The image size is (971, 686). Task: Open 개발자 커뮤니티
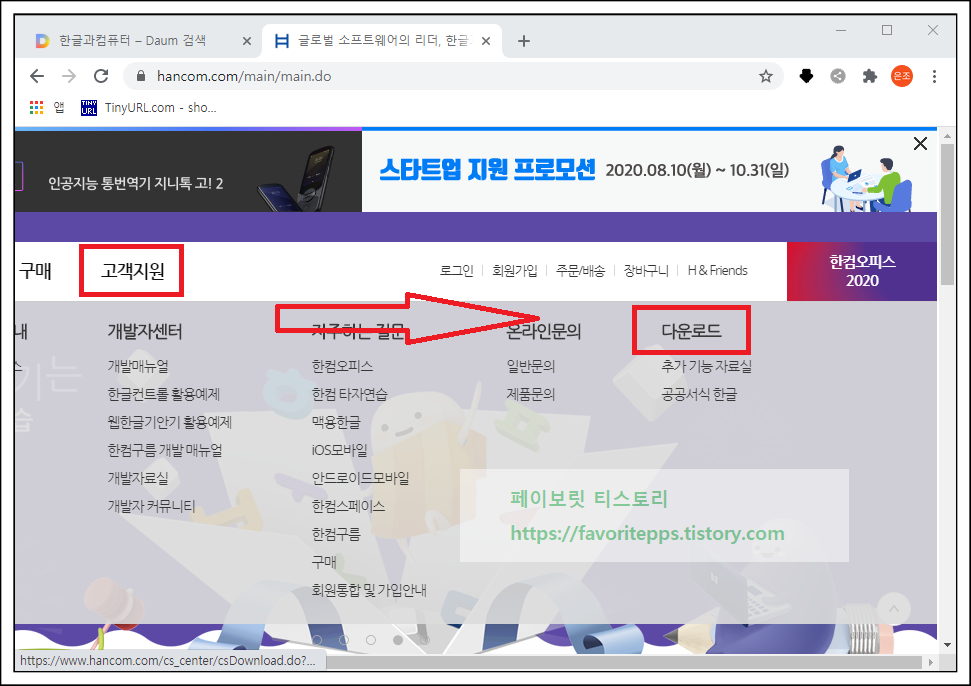point(151,506)
